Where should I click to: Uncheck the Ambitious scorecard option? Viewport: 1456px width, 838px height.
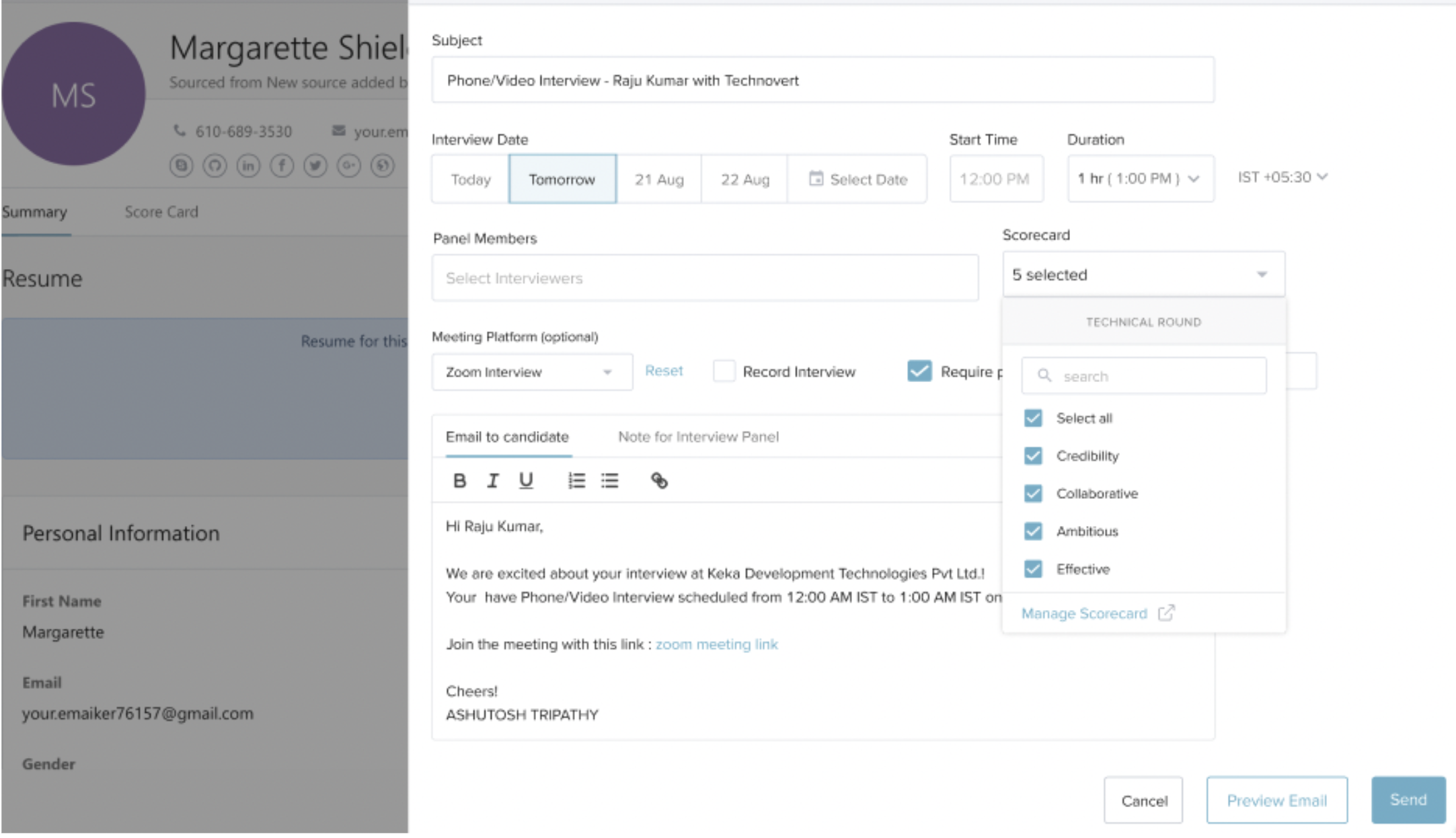coord(1033,531)
